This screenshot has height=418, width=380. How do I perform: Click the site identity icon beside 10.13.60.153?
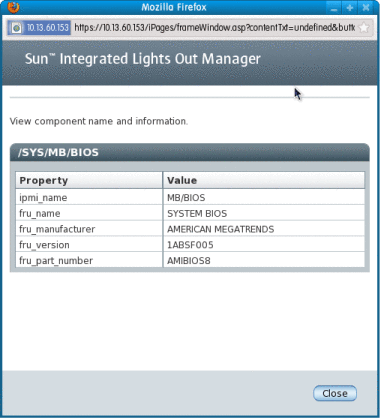point(16,28)
